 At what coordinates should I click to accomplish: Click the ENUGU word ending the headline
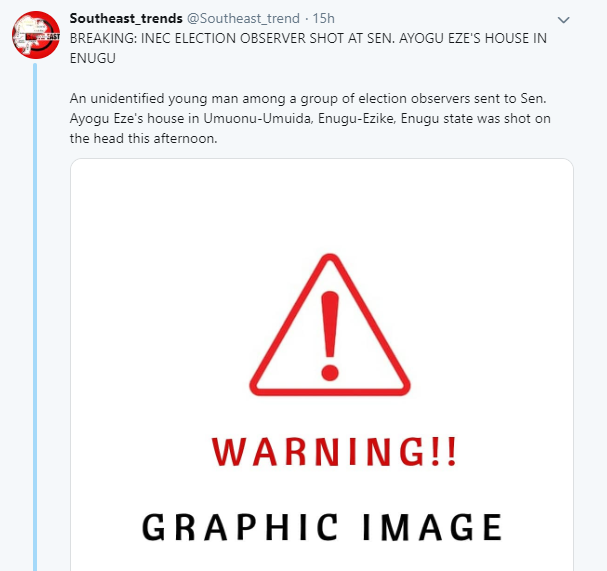point(93,58)
